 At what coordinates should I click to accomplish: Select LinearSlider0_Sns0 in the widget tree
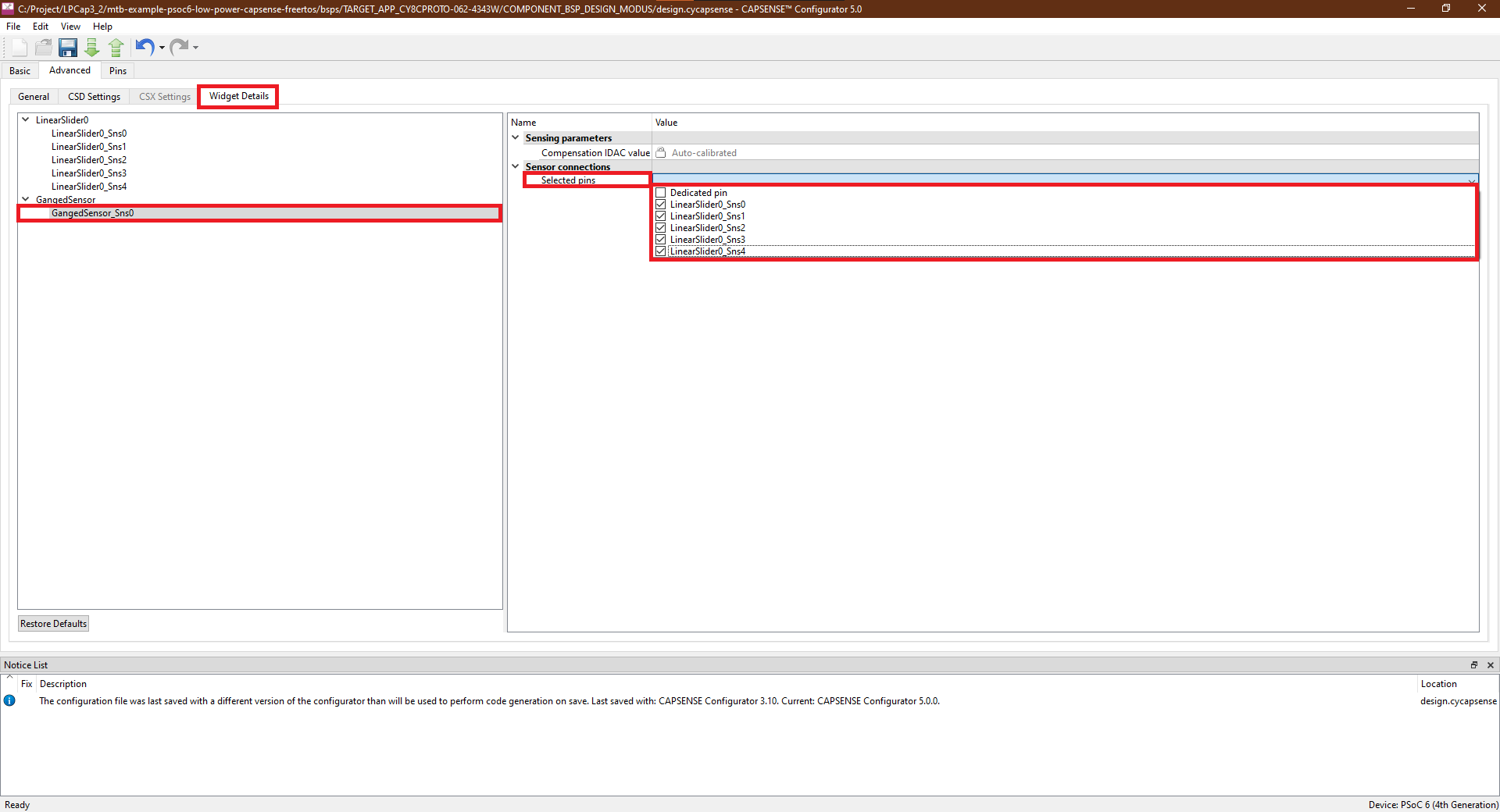[x=89, y=134]
